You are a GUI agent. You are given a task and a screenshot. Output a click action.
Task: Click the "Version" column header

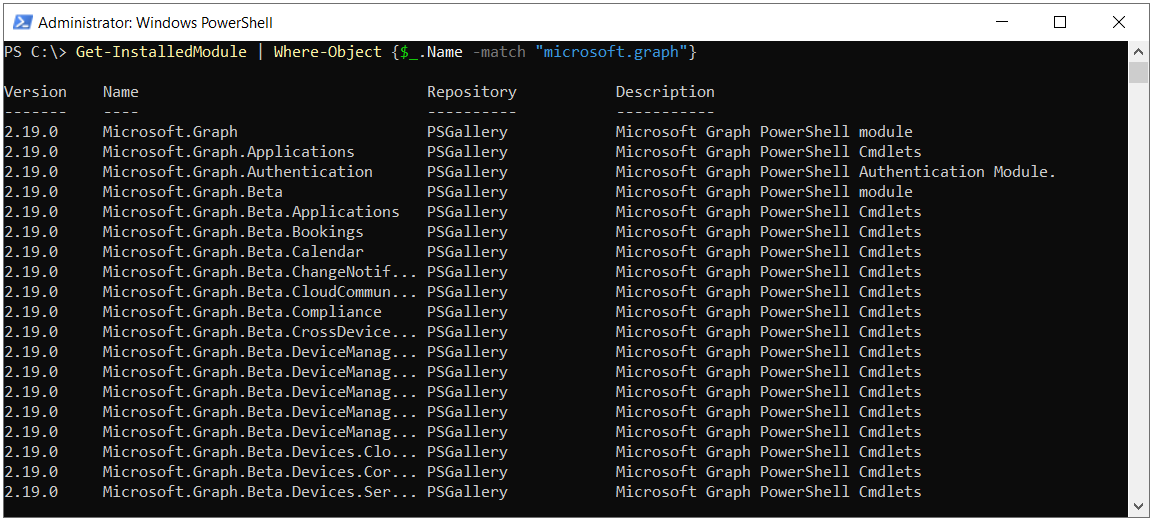pyautogui.click(x=35, y=92)
